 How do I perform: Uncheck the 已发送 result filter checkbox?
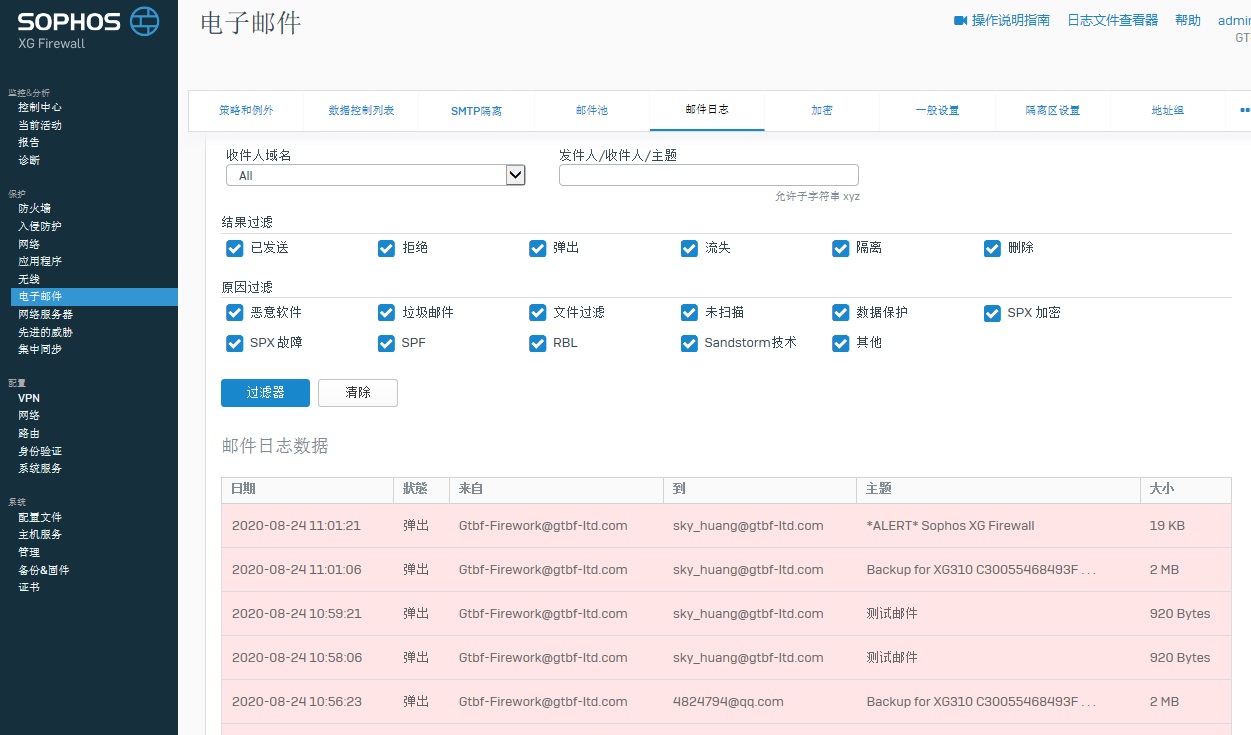[235, 248]
